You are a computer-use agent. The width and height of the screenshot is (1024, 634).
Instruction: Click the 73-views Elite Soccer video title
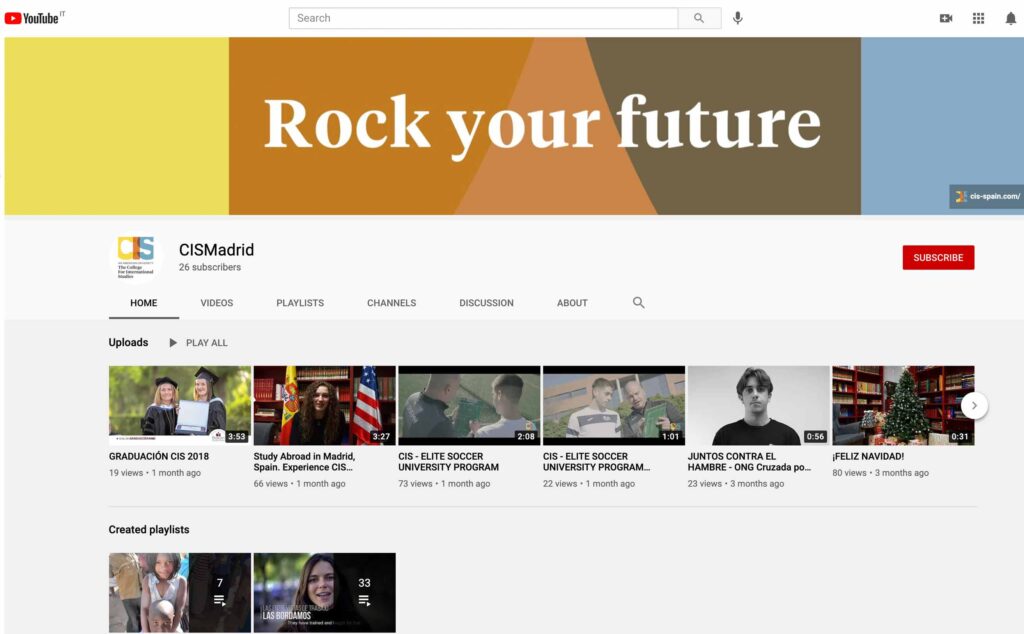(x=449, y=462)
